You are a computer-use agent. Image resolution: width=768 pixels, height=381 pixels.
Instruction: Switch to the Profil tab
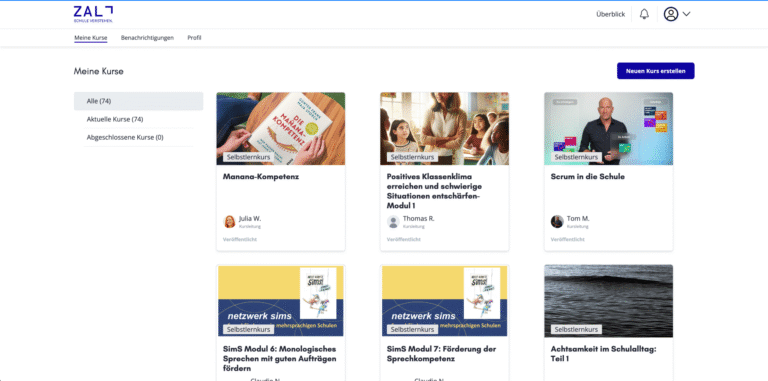[194, 38]
